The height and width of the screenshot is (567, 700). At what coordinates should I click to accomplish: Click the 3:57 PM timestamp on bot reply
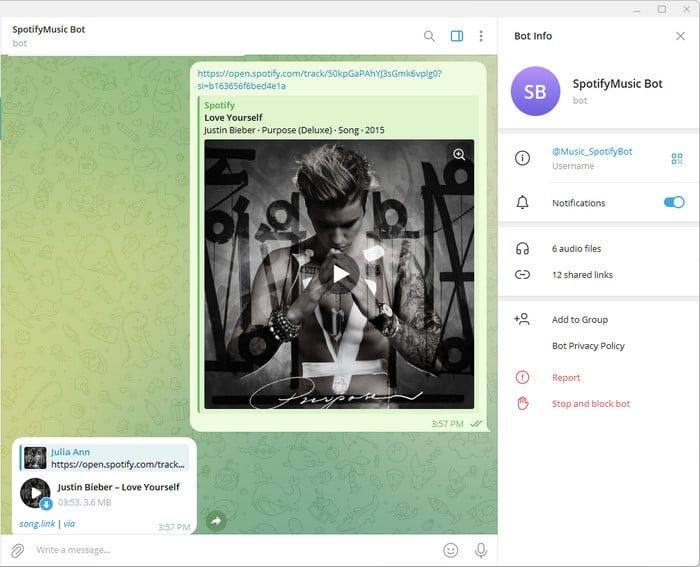pos(174,527)
